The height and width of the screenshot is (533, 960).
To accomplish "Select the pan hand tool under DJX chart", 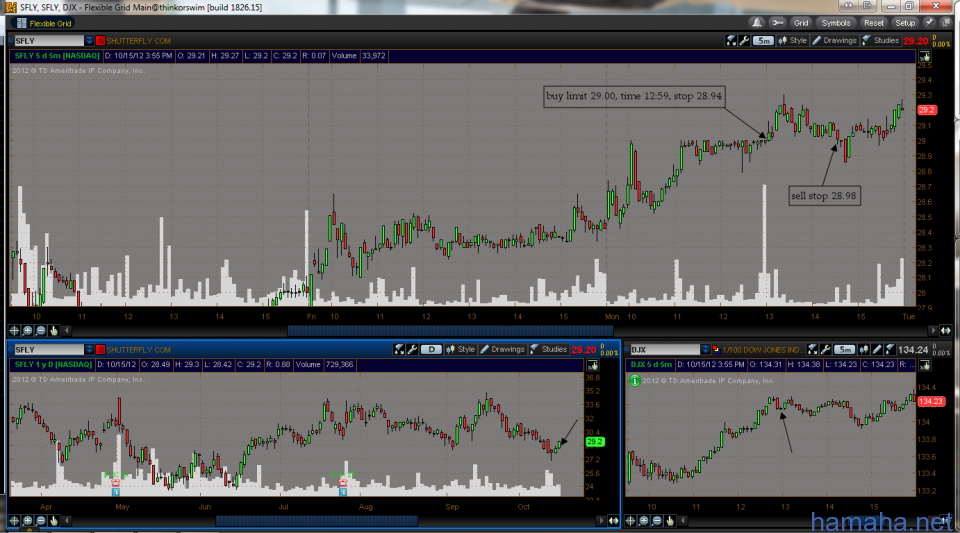I will [x=671, y=521].
